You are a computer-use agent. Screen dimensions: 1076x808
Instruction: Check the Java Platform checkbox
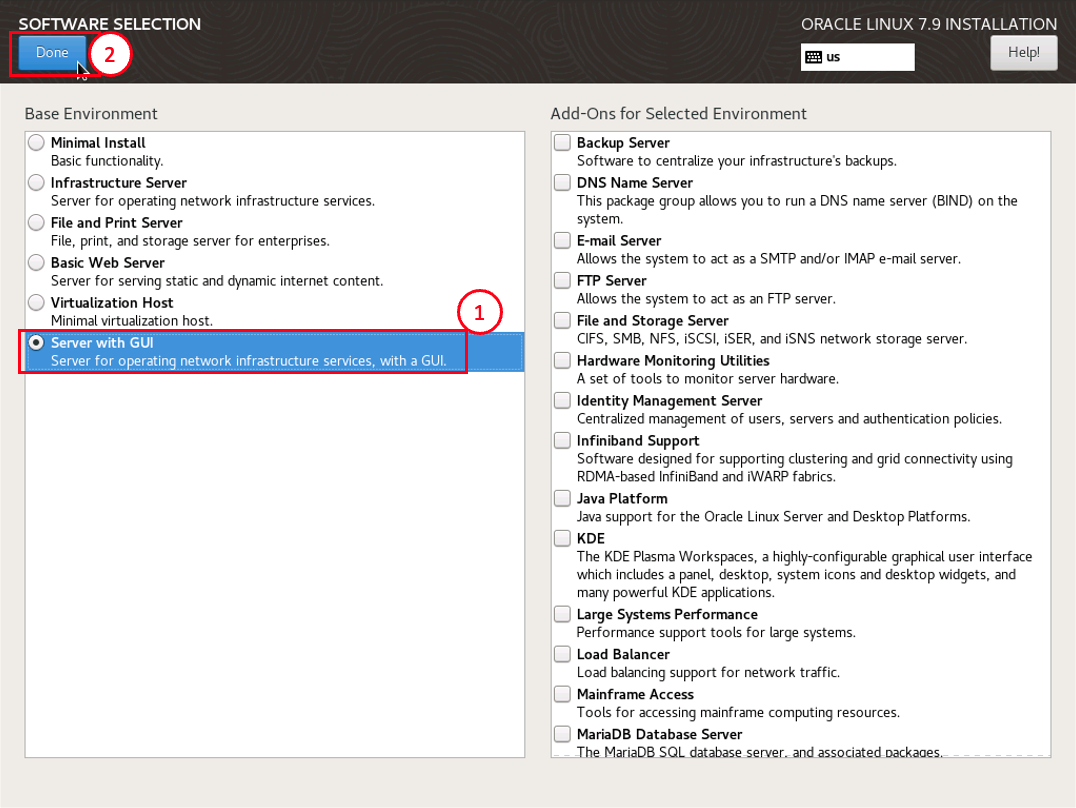coord(563,499)
